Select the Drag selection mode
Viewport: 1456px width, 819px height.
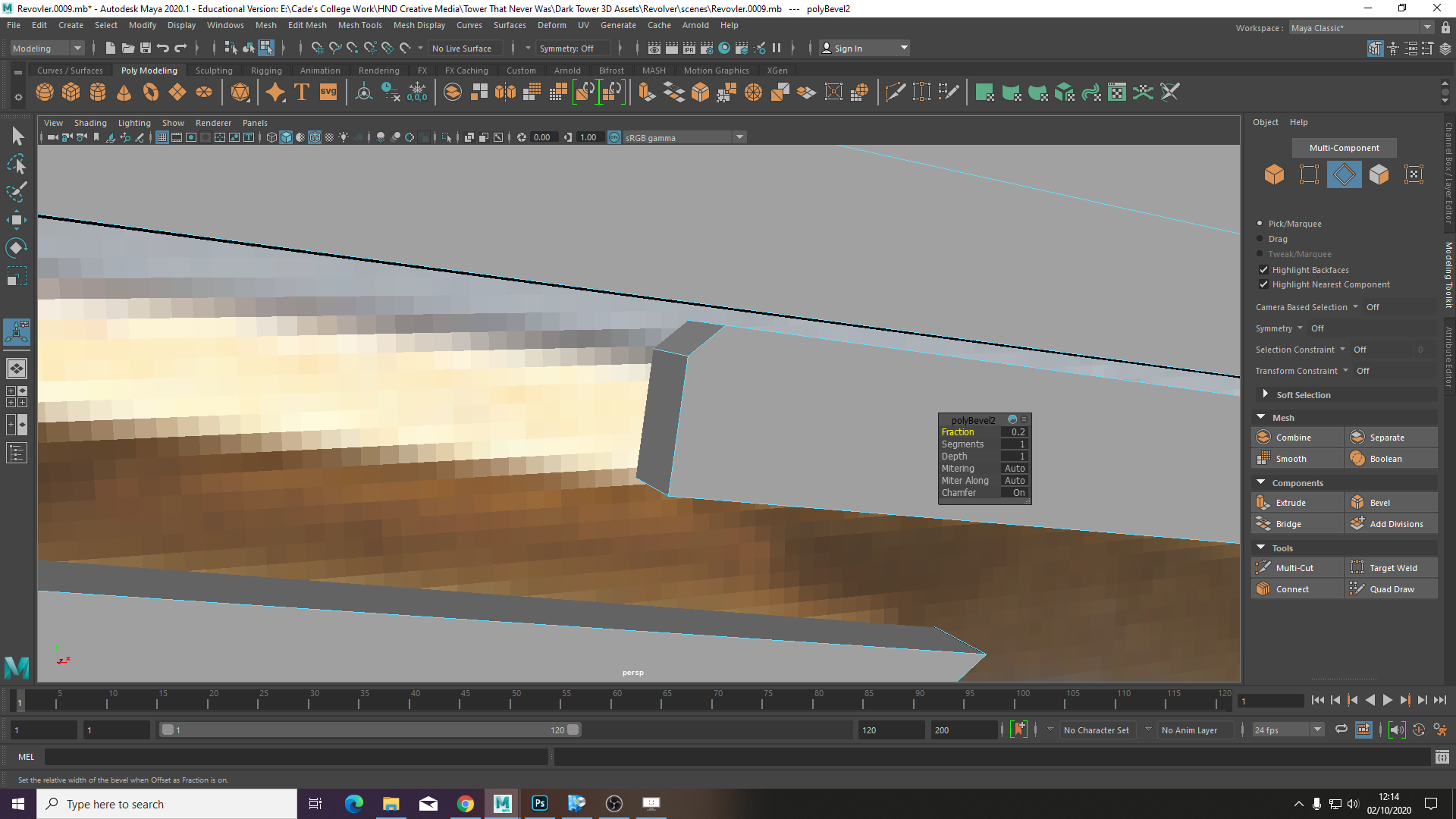click(1278, 239)
